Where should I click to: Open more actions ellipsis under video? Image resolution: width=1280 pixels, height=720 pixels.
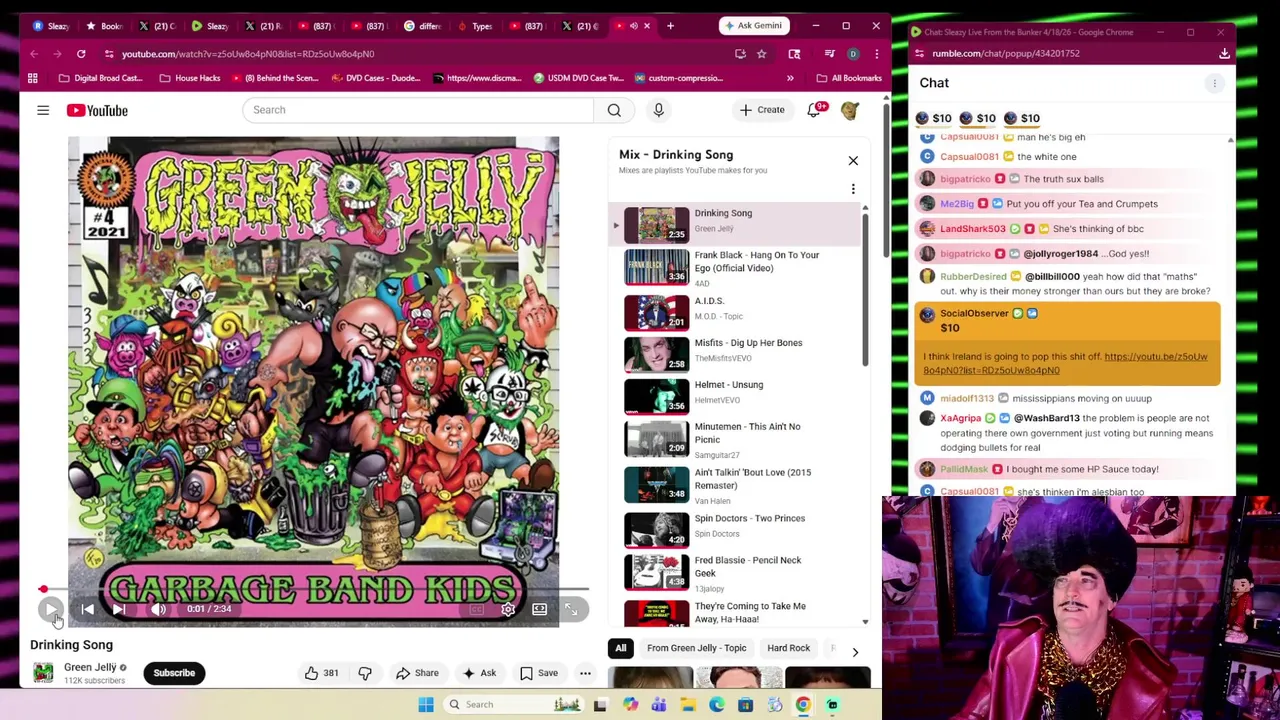coord(585,673)
